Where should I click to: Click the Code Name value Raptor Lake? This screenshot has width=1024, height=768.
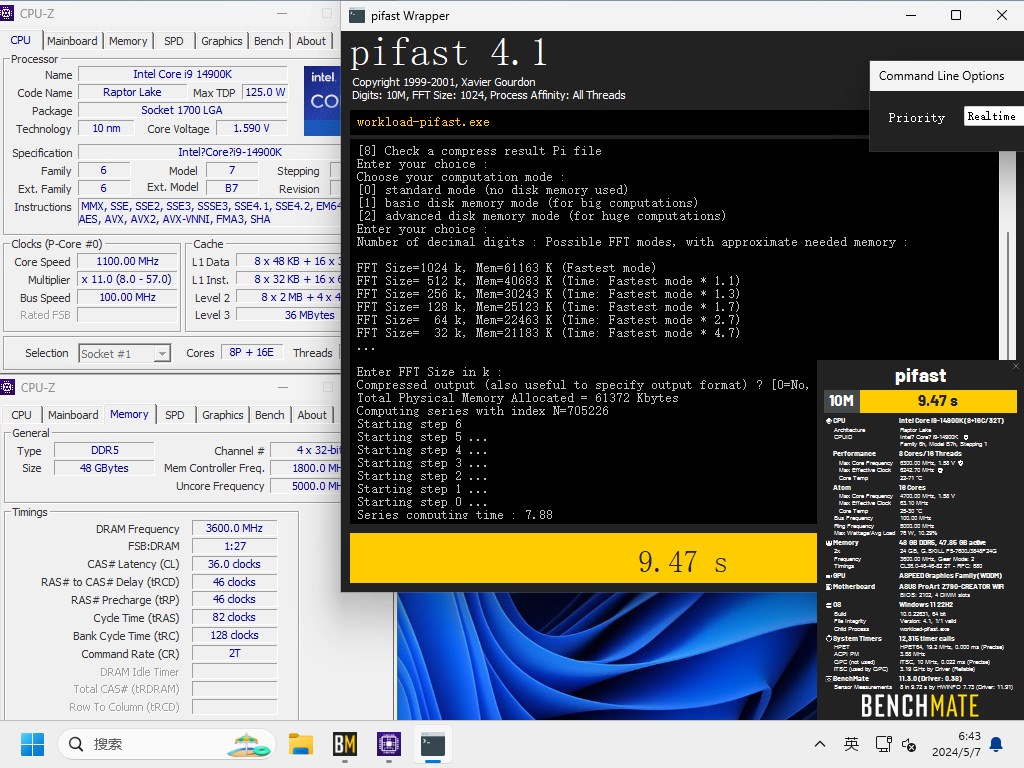tap(132, 92)
